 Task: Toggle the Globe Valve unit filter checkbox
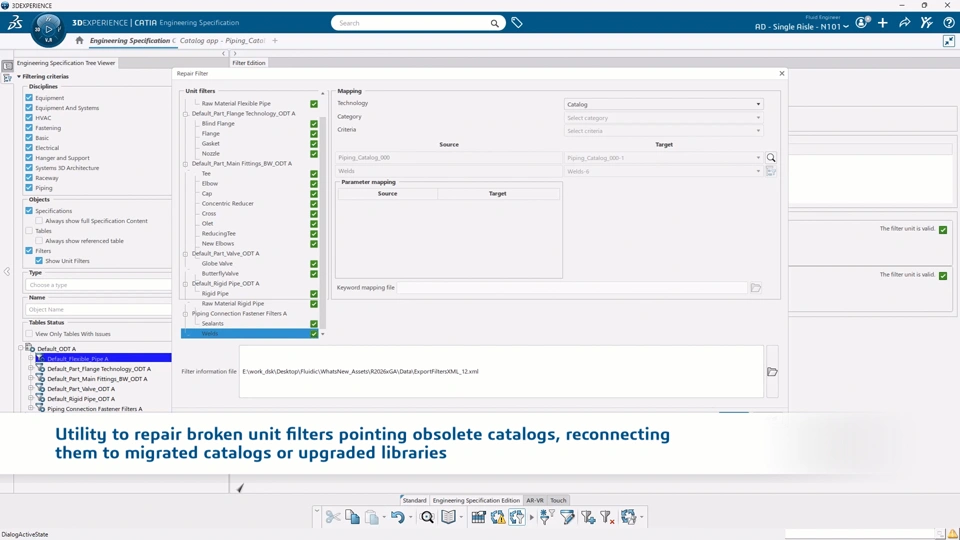point(314,264)
